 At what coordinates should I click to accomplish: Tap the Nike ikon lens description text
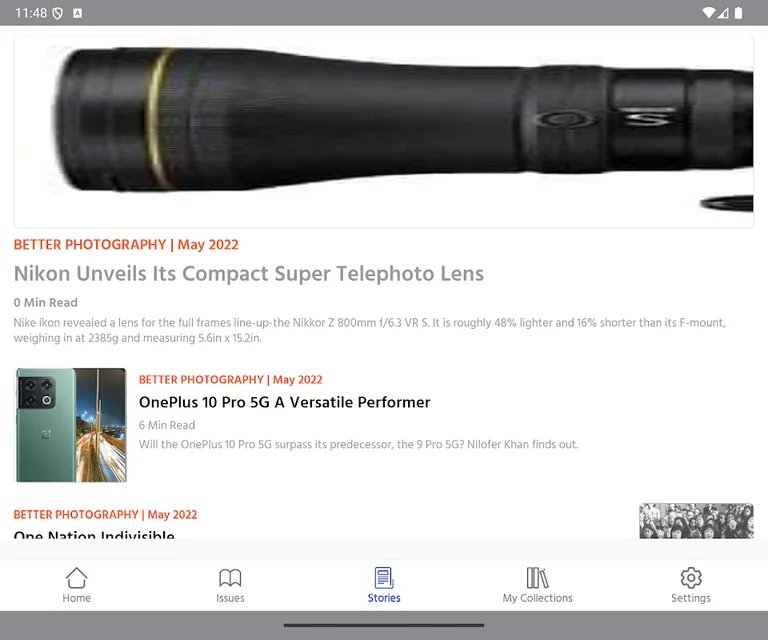click(x=370, y=330)
